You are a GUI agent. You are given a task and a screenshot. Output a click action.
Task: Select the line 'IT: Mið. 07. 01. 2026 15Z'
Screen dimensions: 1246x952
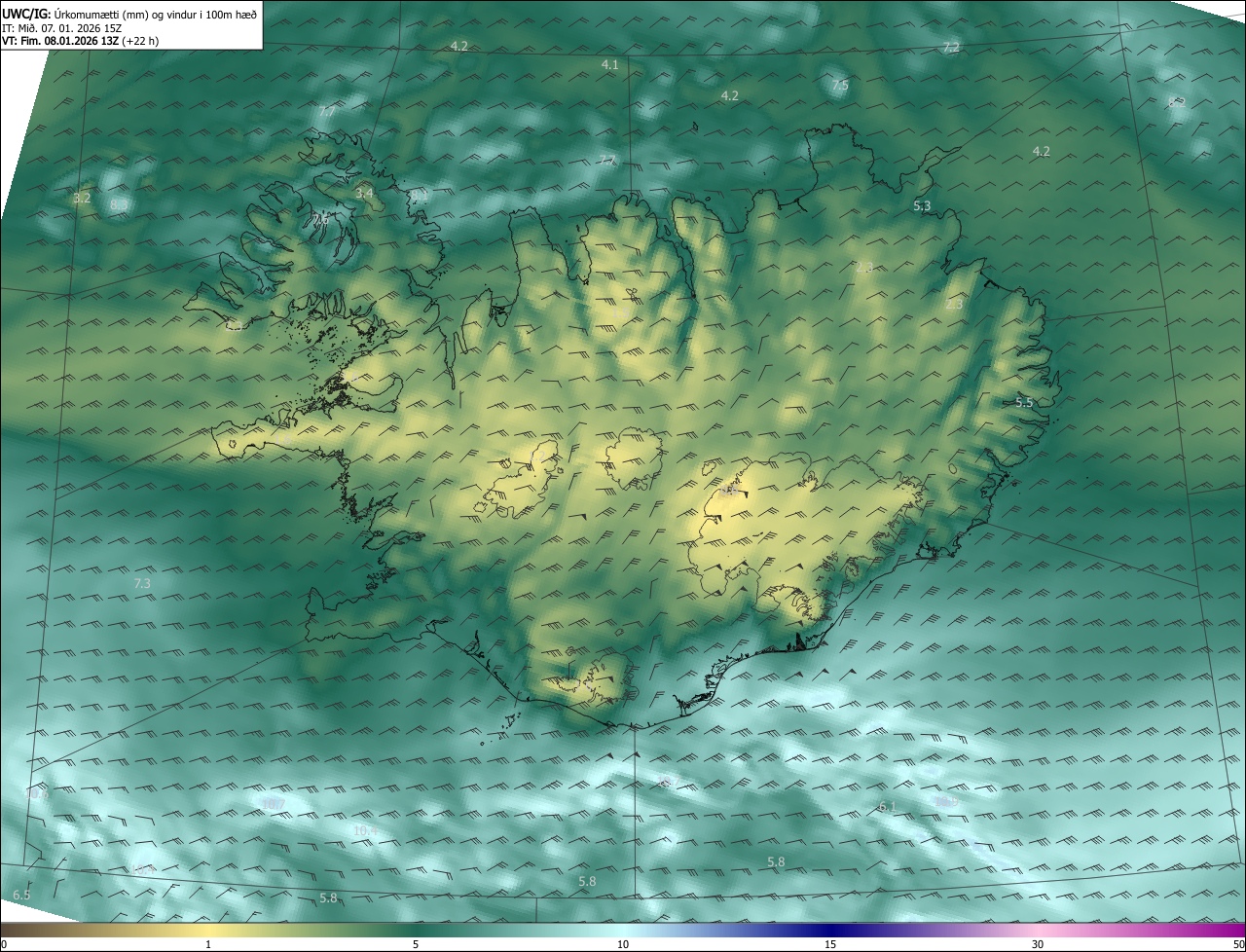[x=62, y=28]
